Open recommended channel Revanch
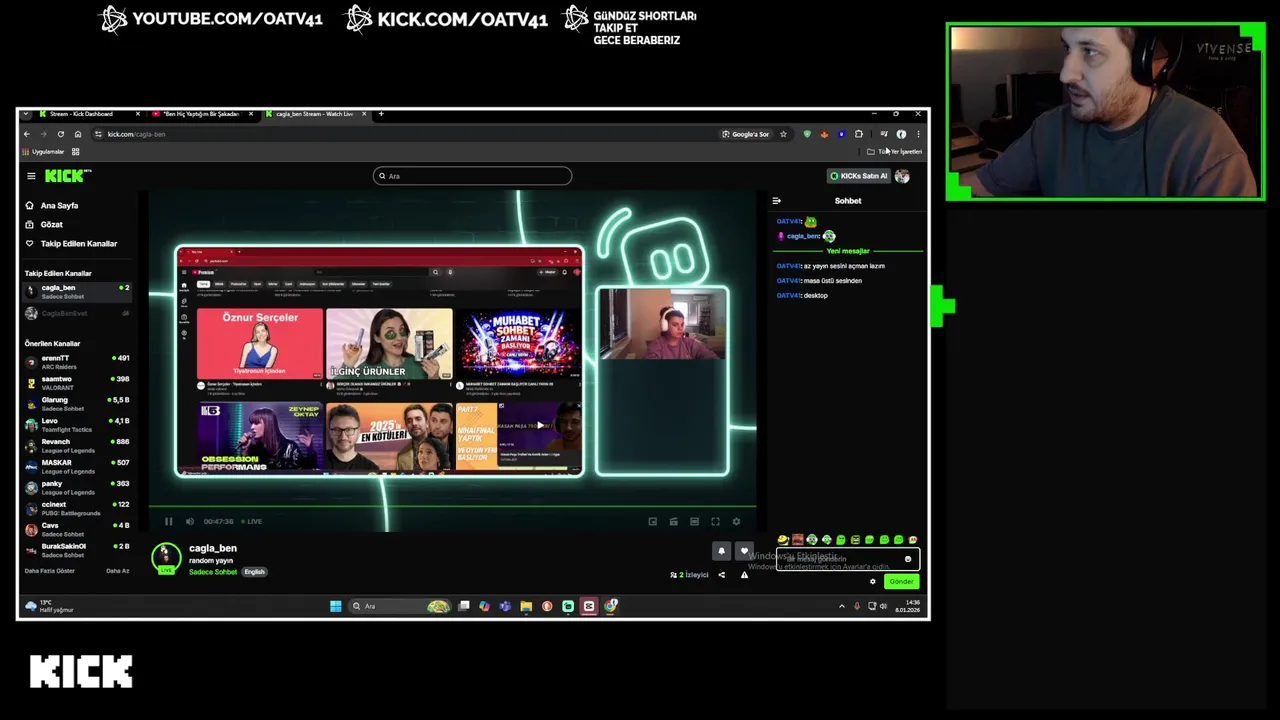The width and height of the screenshot is (1280, 720). 77,446
